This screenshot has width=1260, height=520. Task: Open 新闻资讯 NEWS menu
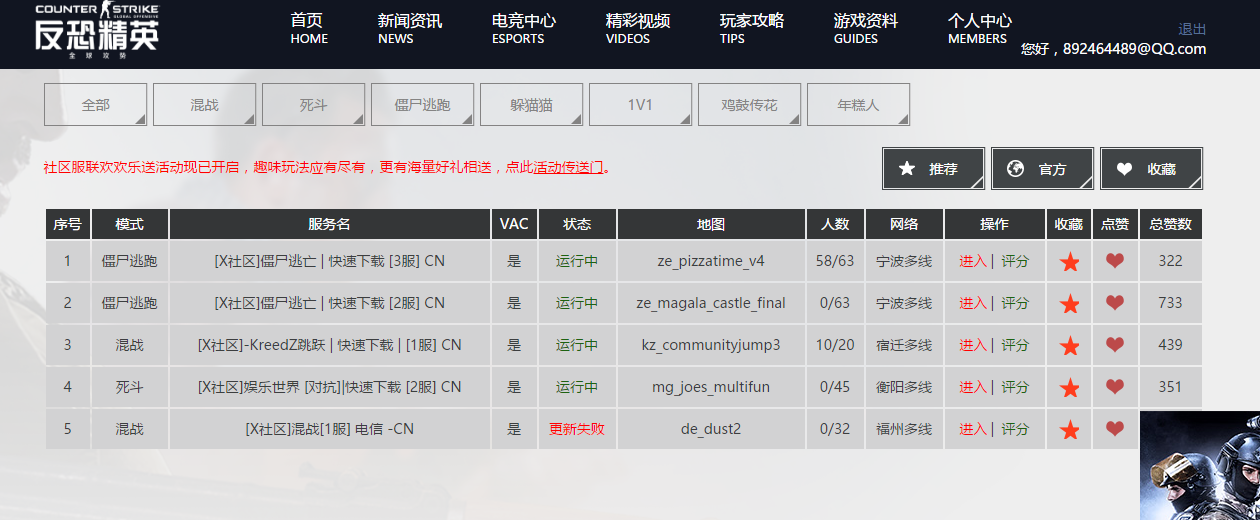[x=410, y=29]
